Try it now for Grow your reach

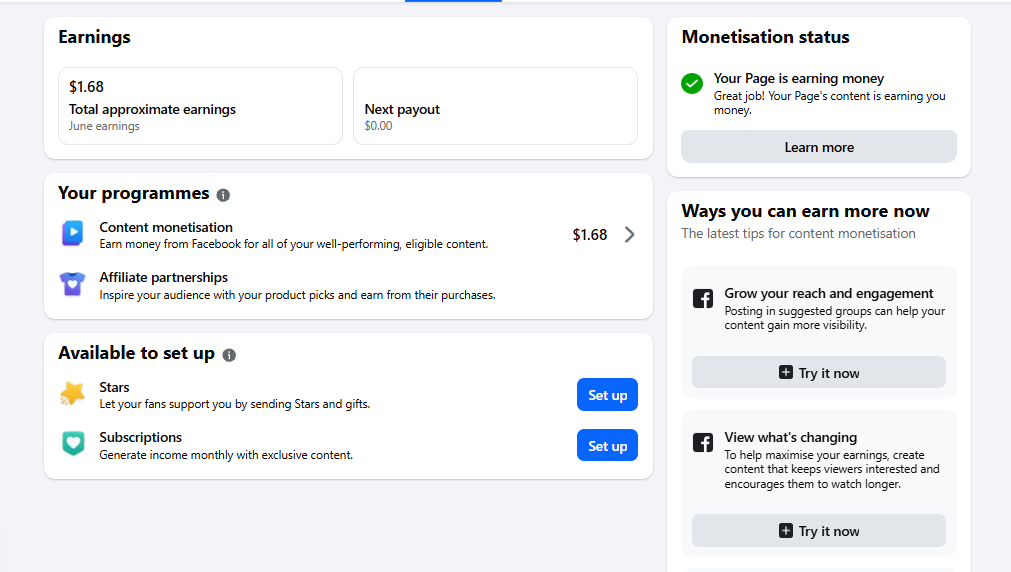pos(819,373)
